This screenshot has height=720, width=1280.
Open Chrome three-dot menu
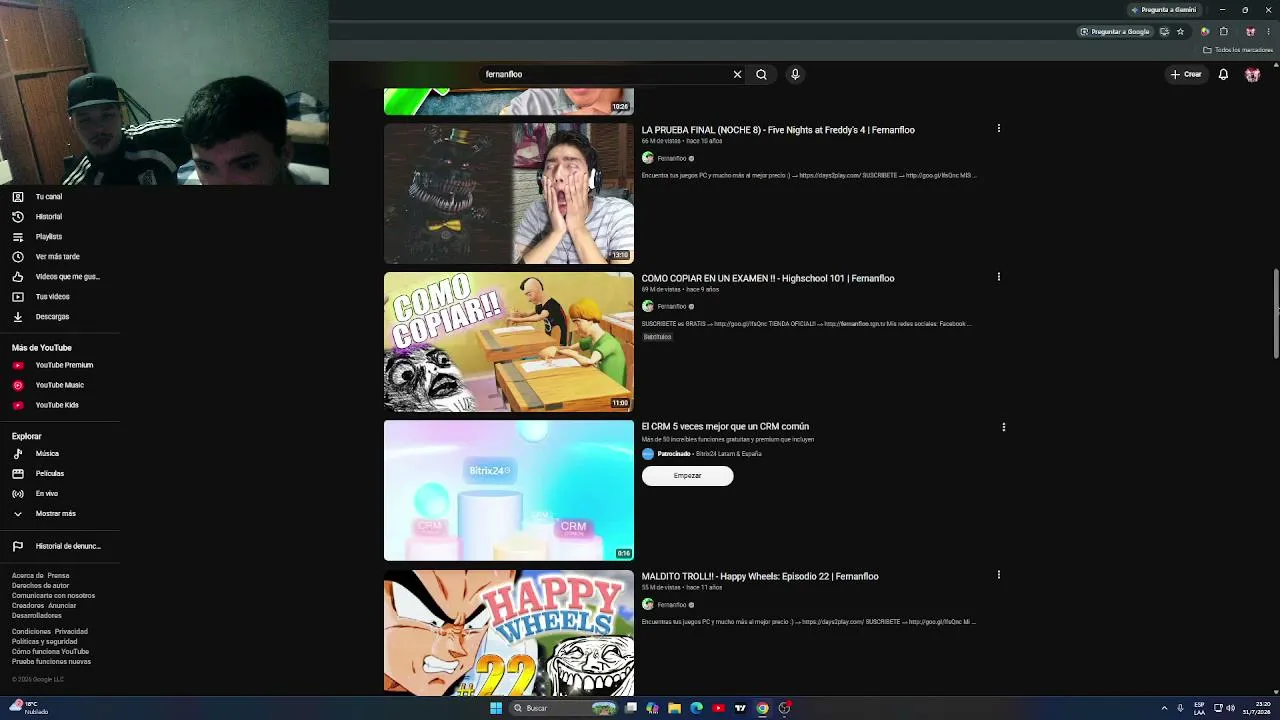point(1268,32)
